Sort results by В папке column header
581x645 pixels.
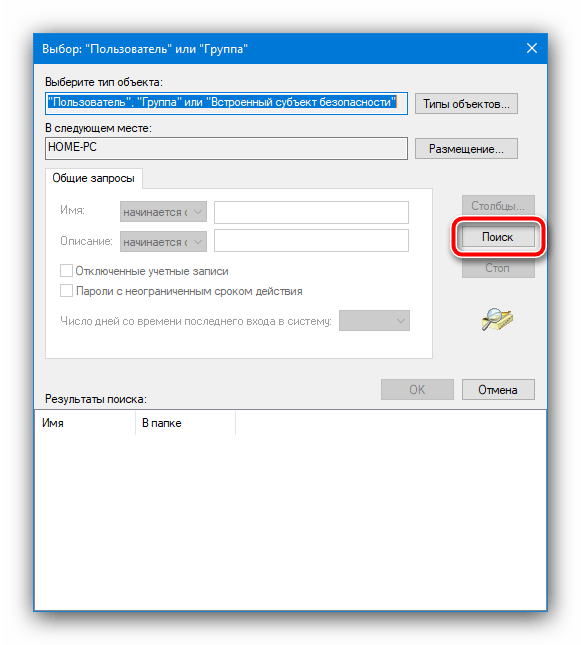pyautogui.click(x=186, y=423)
